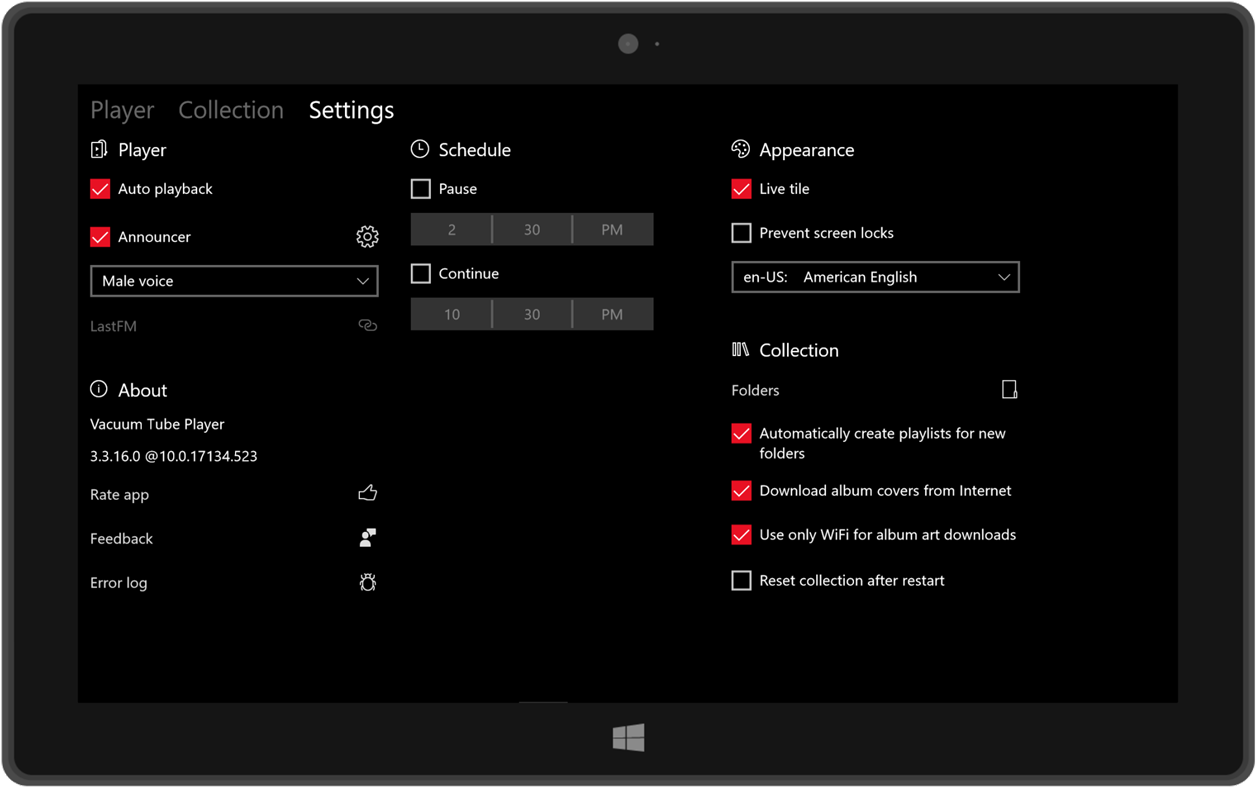Viewport: 1256px width, 787px height.
Task: Click the Error log label
Action: (x=118, y=582)
